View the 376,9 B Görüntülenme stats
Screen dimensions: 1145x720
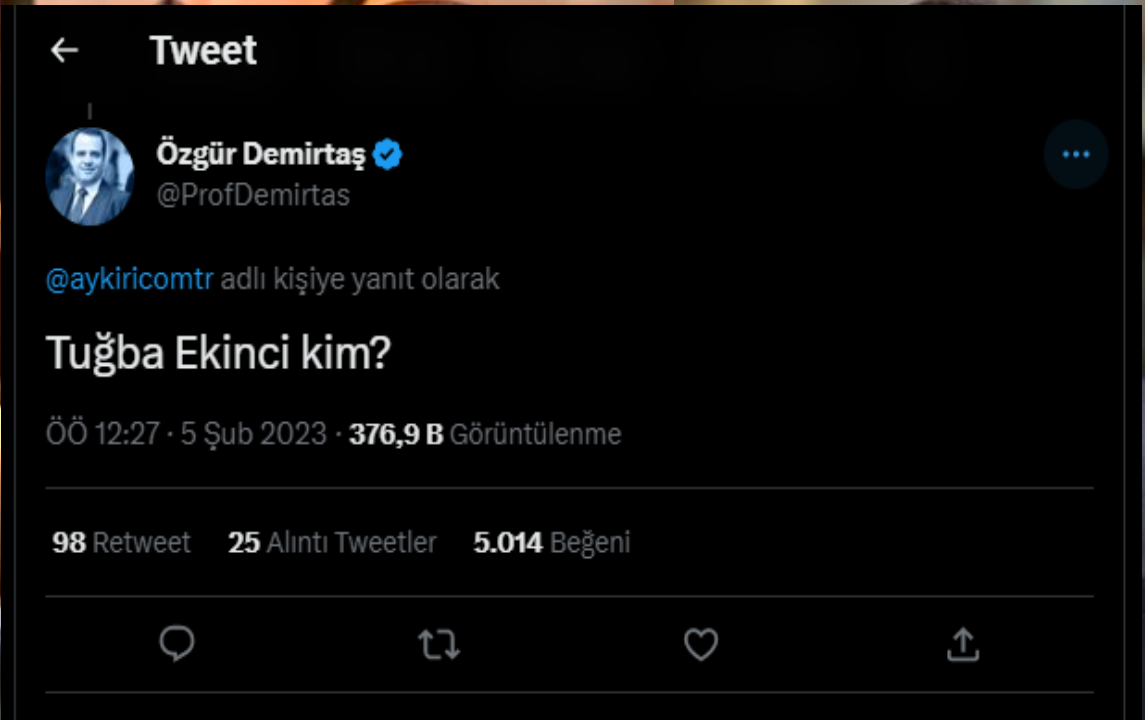[x=485, y=434]
